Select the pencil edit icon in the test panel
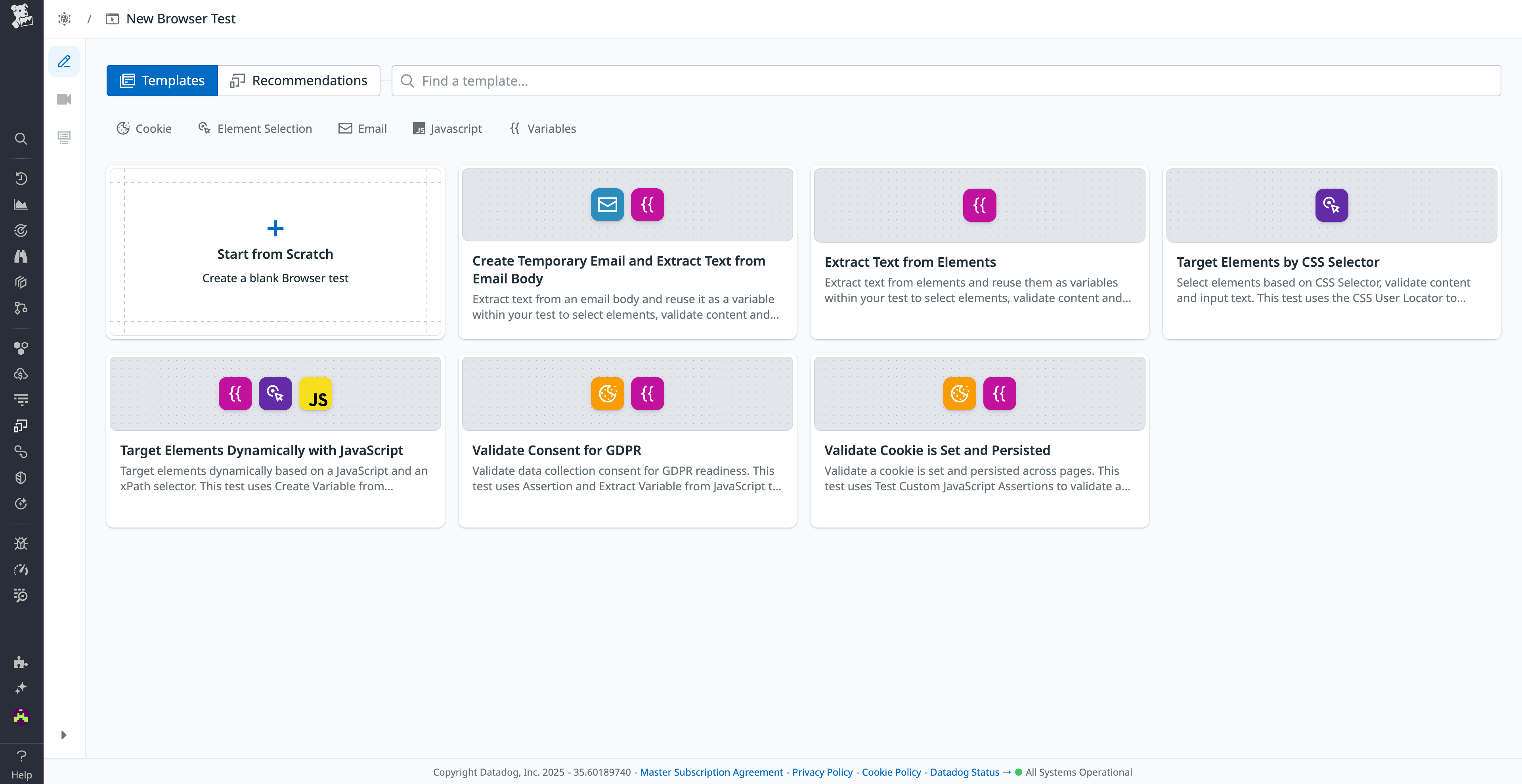The width and height of the screenshot is (1522, 784). click(64, 61)
